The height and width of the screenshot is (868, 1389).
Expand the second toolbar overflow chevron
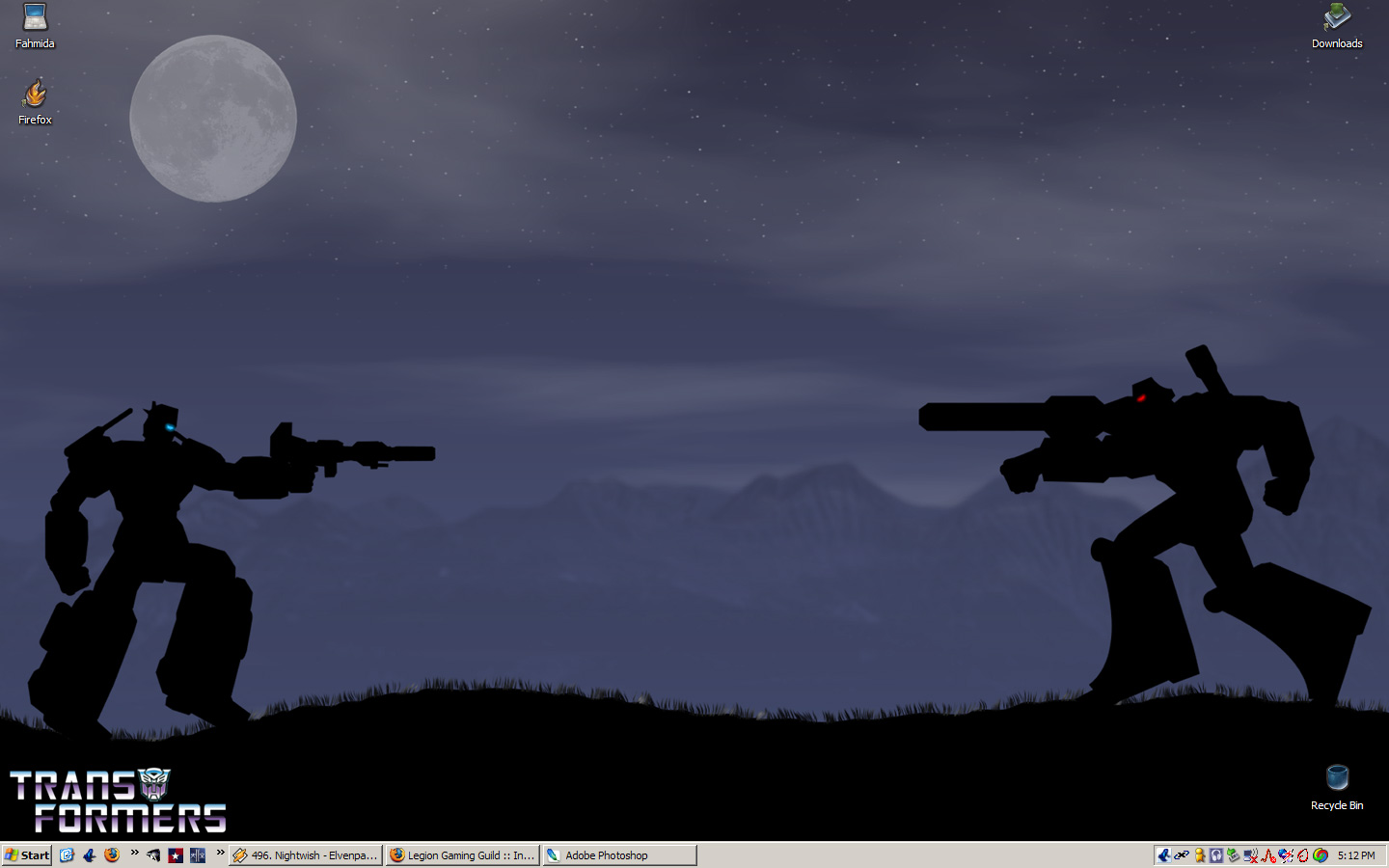point(220,853)
